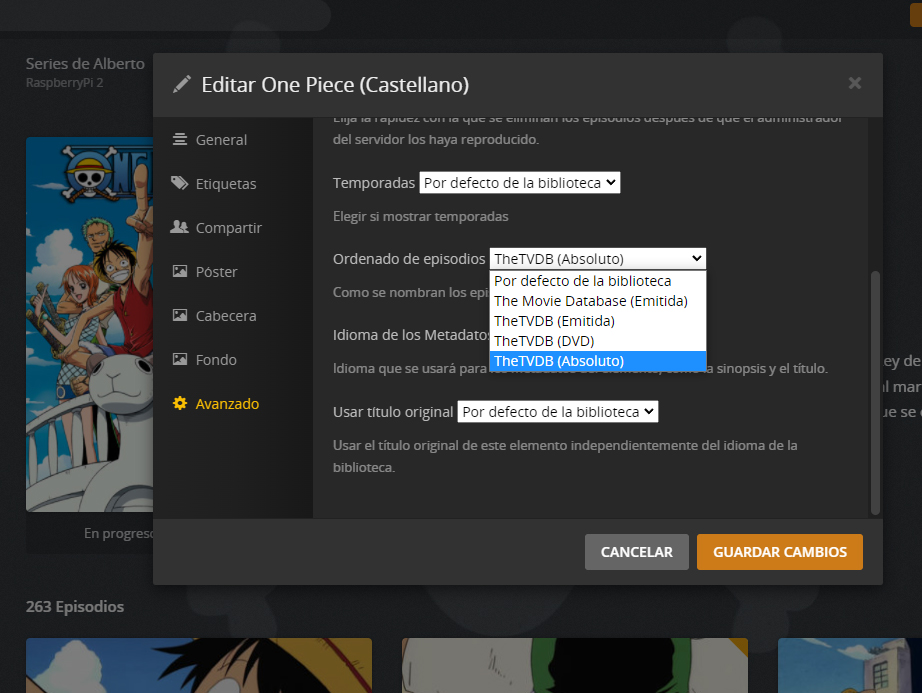Open the Temporadas dropdown
The width and height of the screenshot is (922, 693).
point(520,183)
